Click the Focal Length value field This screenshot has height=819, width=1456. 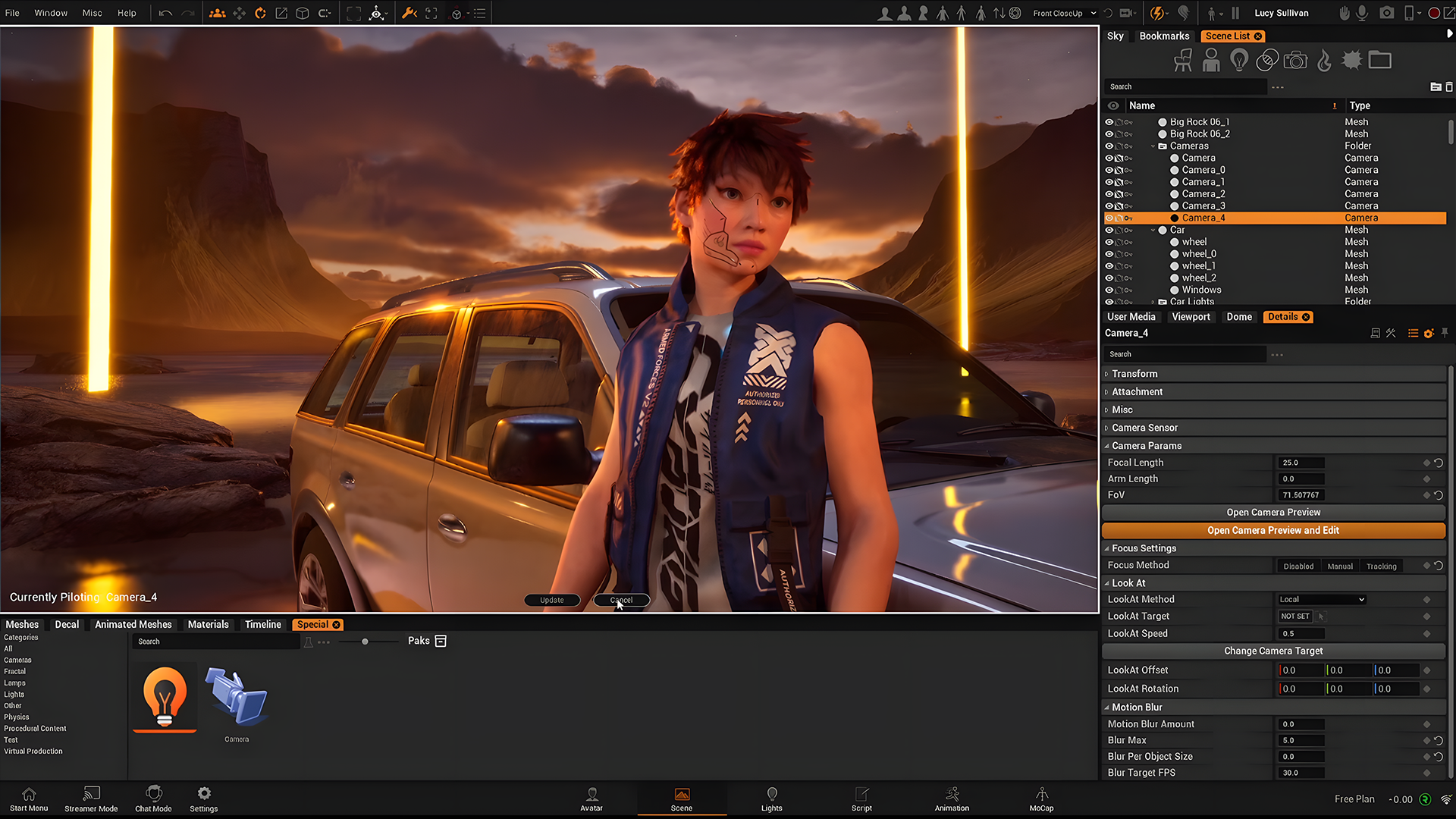coord(1301,463)
